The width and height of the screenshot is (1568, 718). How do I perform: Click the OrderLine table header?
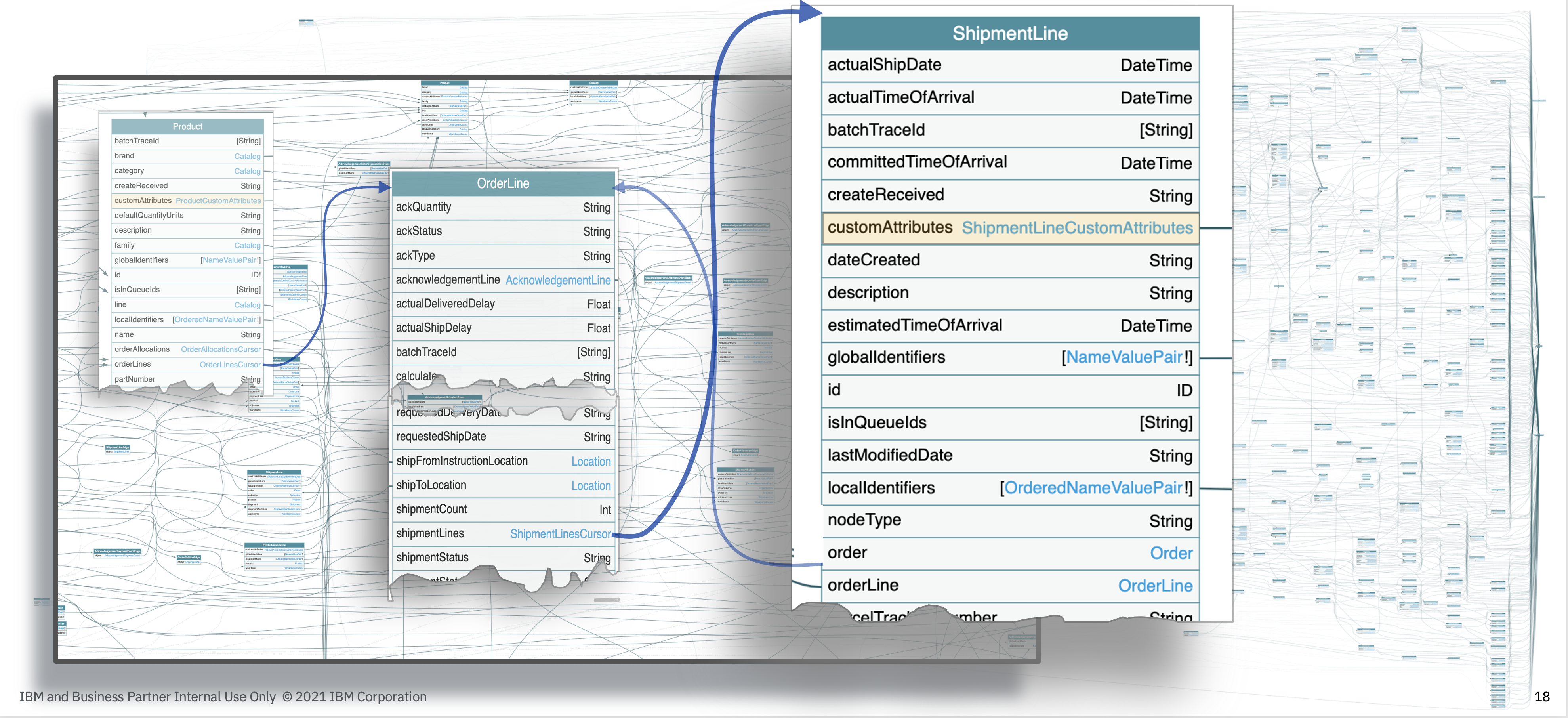503,183
